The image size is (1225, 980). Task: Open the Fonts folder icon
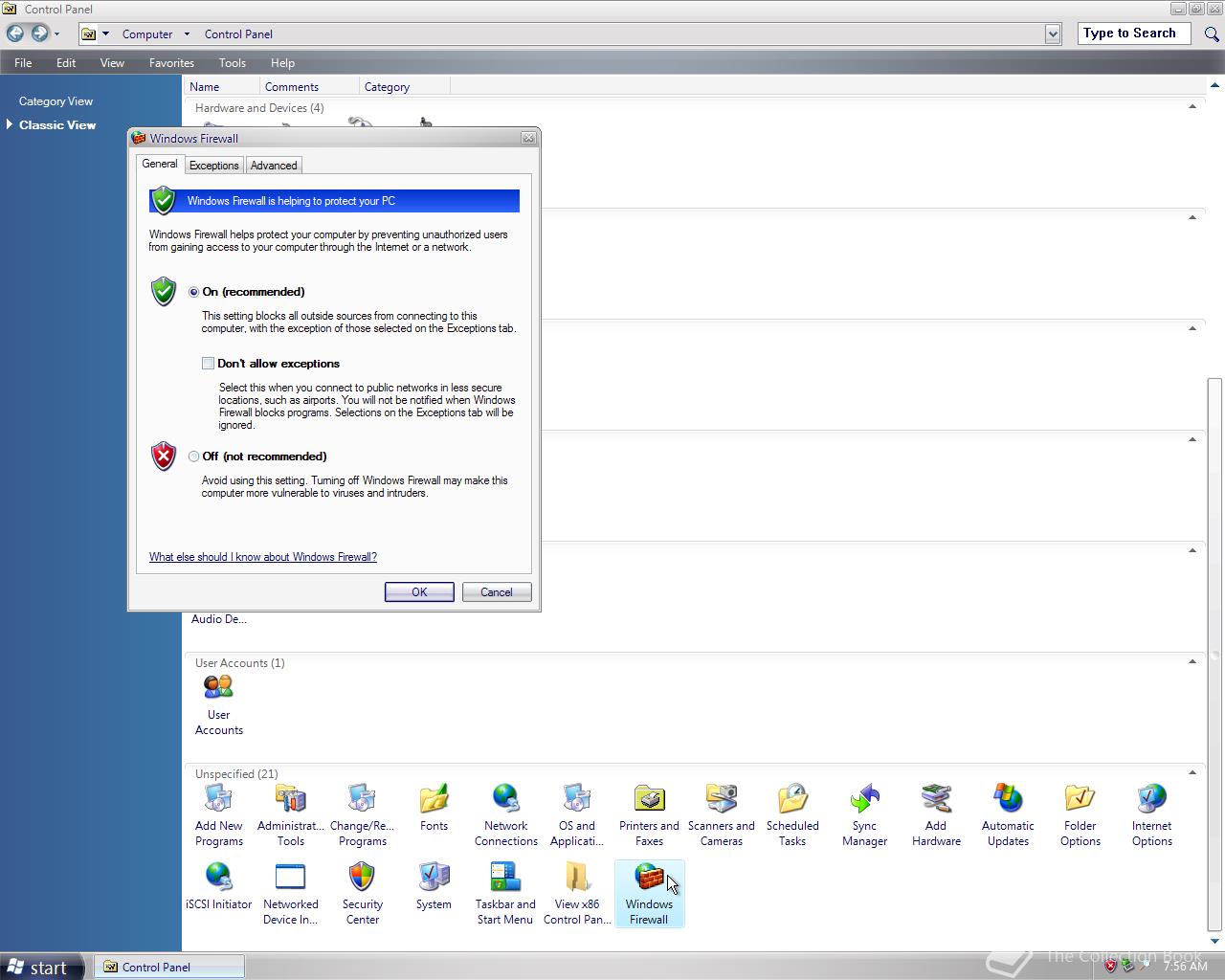point(434,808)
